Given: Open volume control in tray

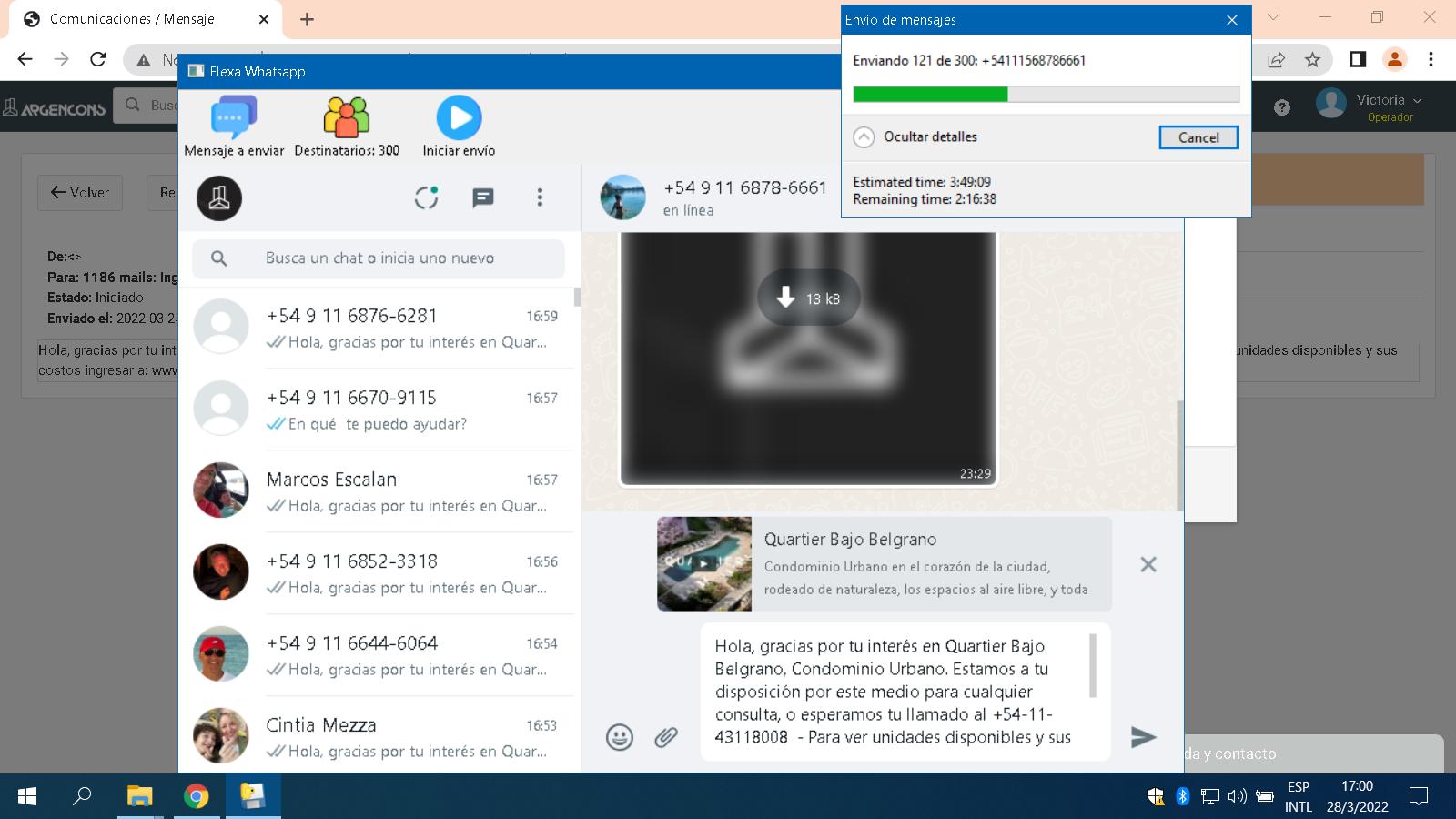Looking at the screenshot, I should [x=1237, y=796].
